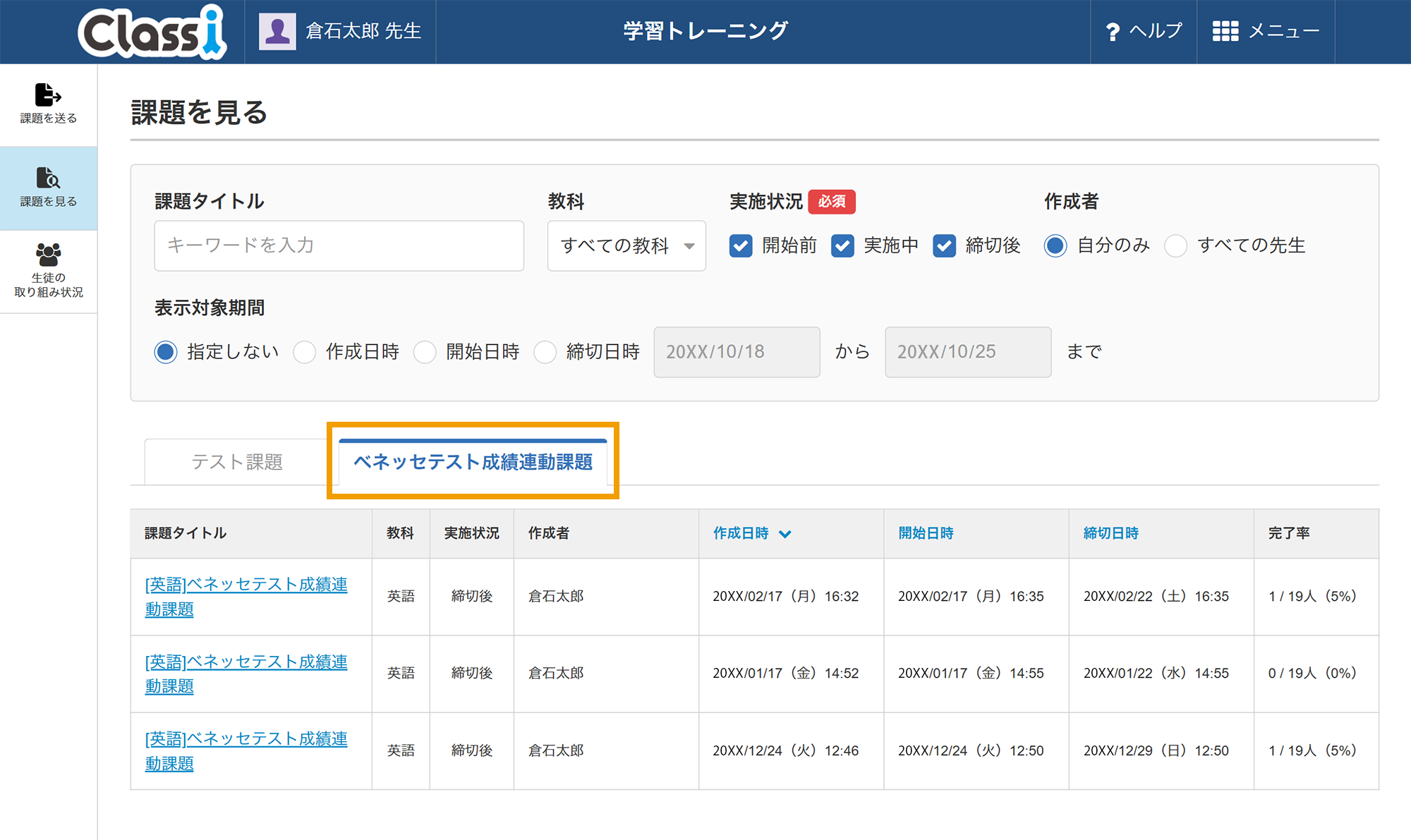The width and height of the screenshot is (1411, 840).
Task: Click the 学習トレーニング header title
Action: [x=705, y=31]
